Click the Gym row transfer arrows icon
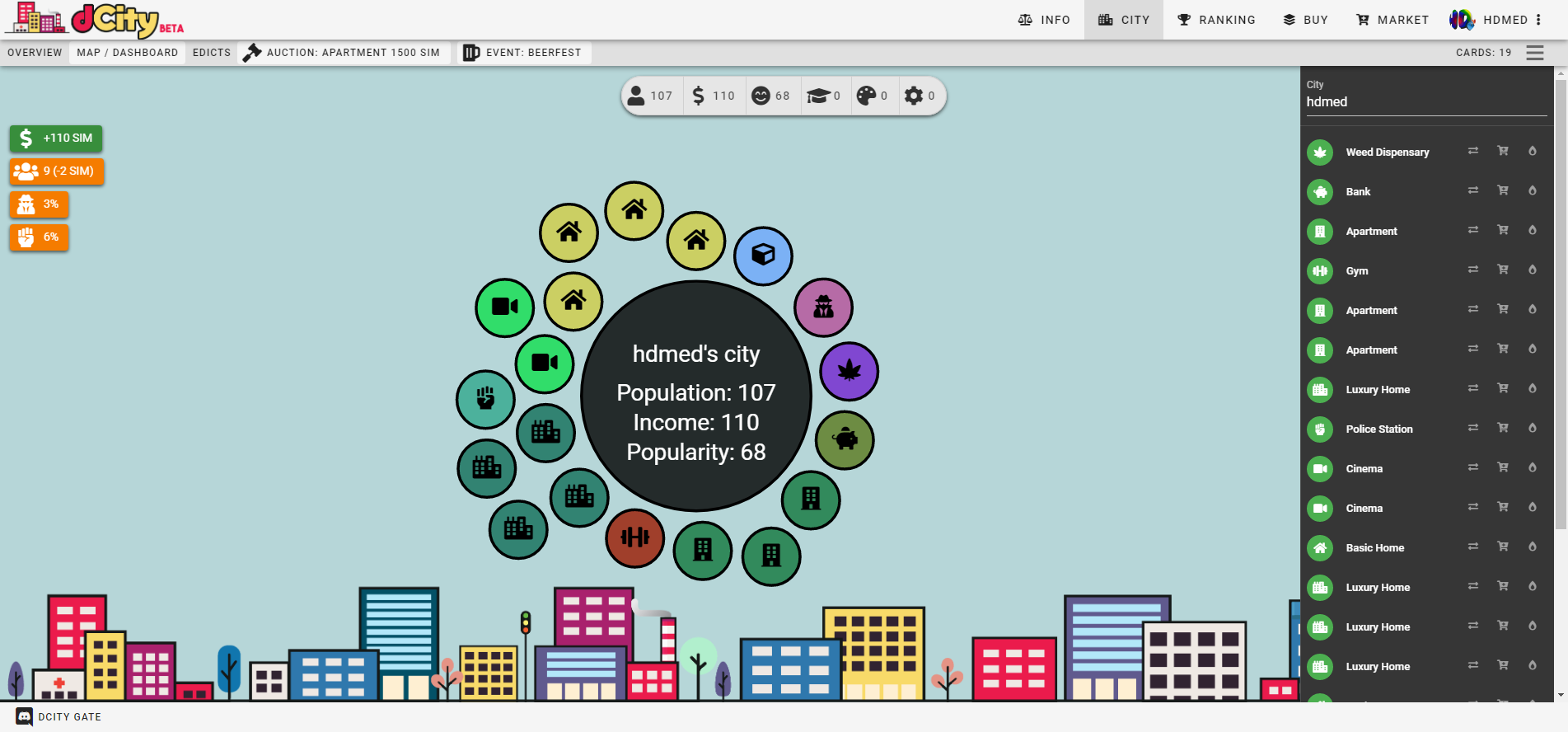This screenshot has width=1568, height=732. coord(1473,270)
